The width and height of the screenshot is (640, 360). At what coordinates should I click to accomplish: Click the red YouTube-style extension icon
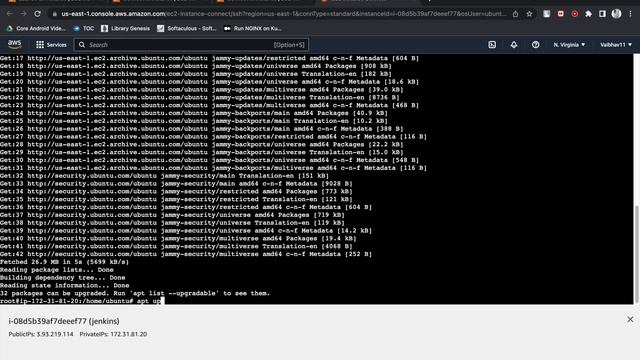pyautogui.click(x=561, y=14)
